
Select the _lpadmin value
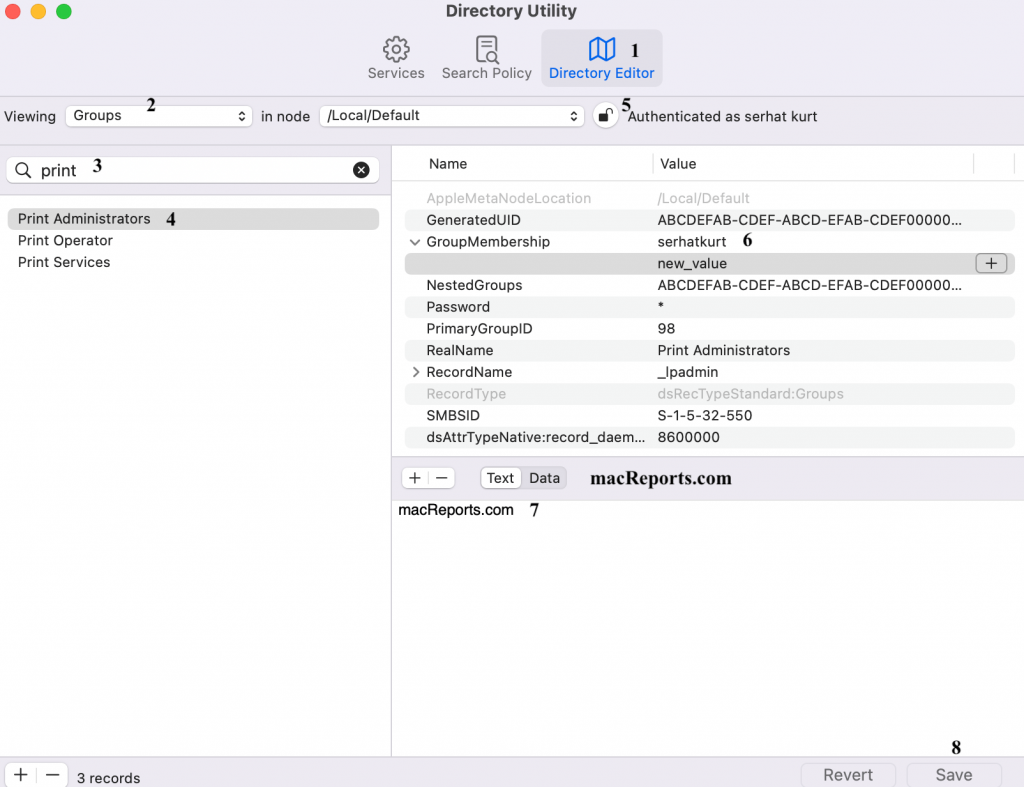point(688,372)
